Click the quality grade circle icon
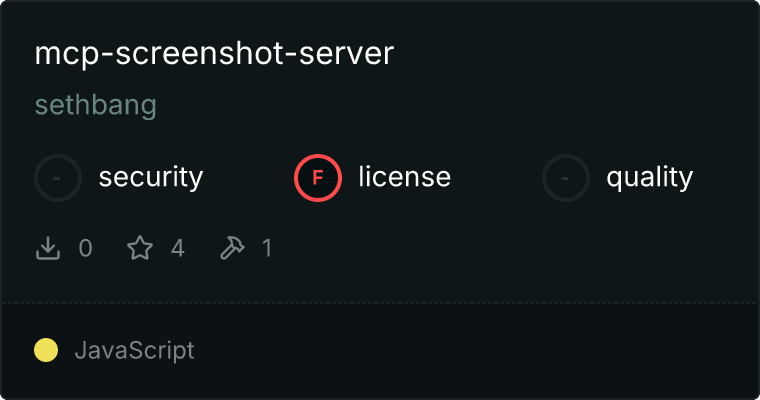 566,178
